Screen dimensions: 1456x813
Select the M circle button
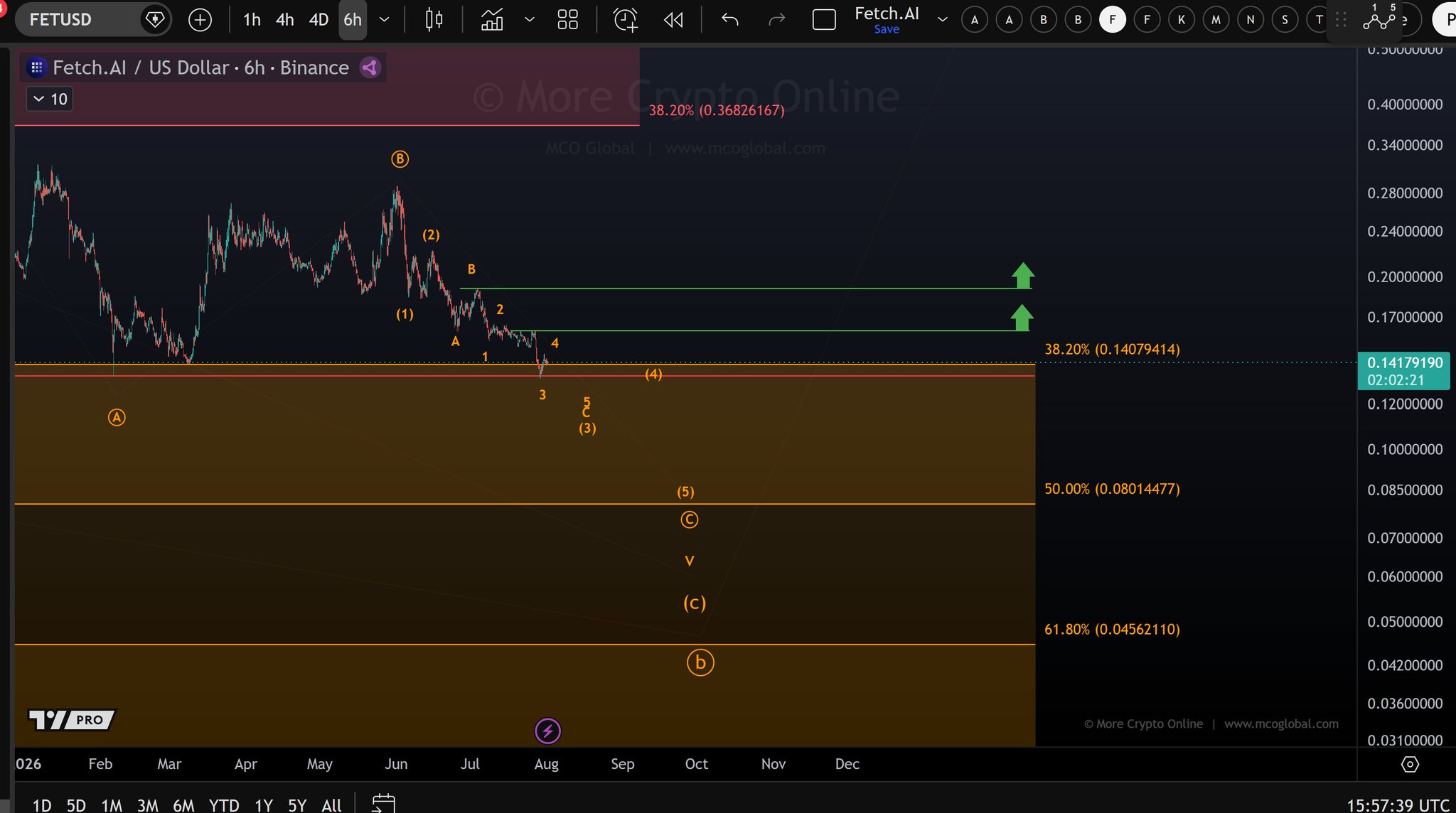click(1216, 19)
